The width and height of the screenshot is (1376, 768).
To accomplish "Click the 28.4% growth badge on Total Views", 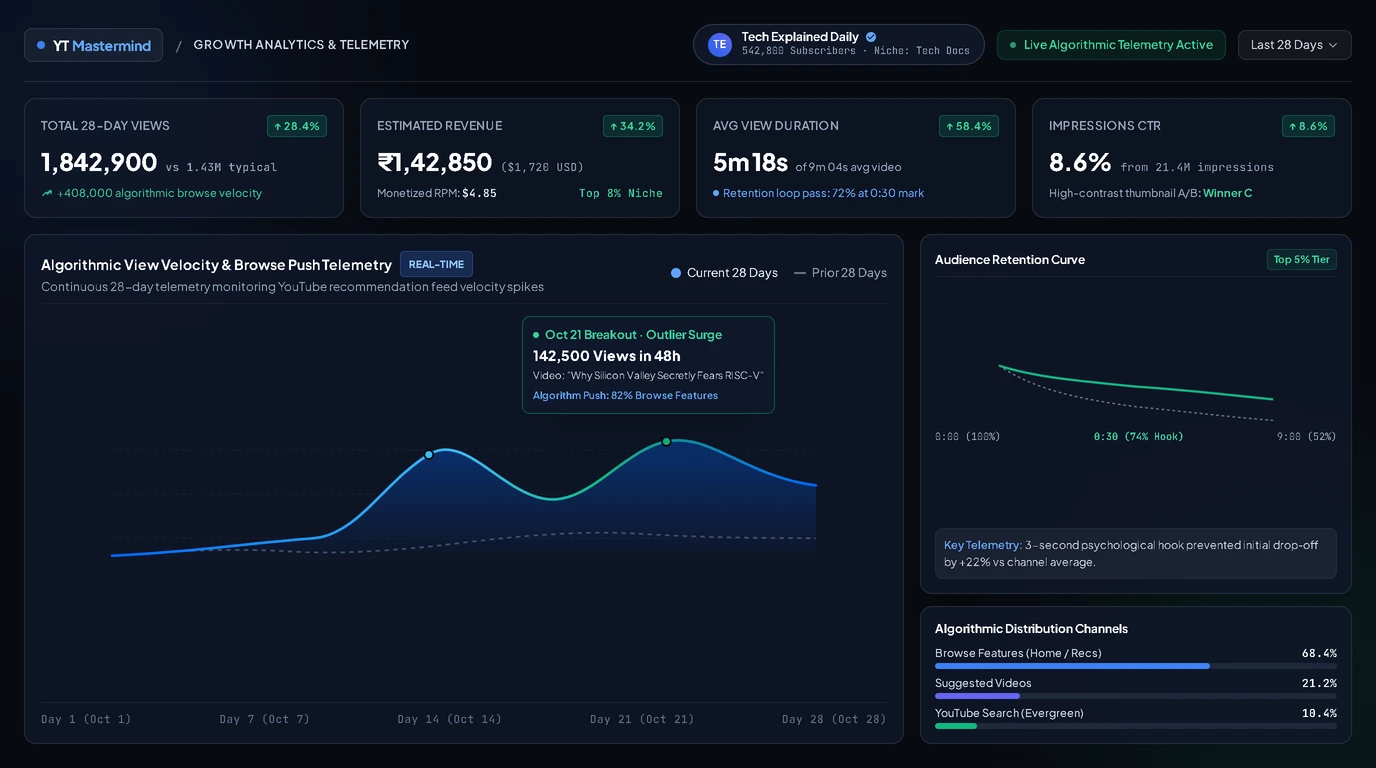I will click(x=297, y=126).
